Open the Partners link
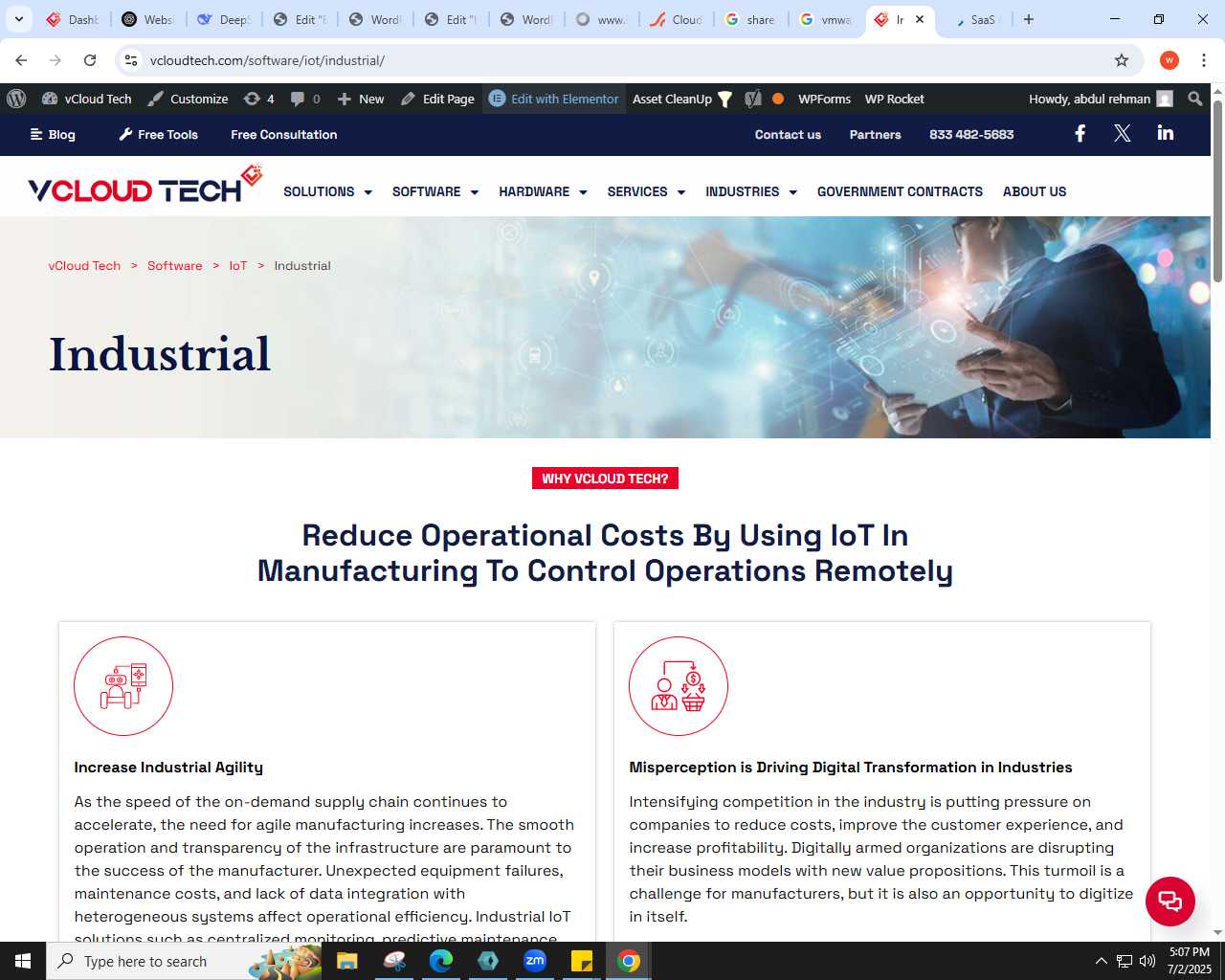The width and height of the screenshot is (1225, 980). 876,134
